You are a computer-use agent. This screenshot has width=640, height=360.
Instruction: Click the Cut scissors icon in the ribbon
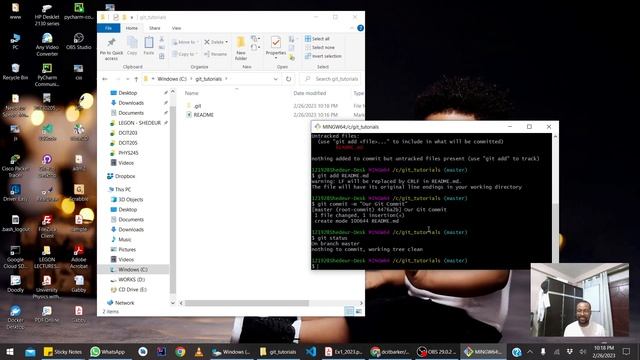click(162, 39)
